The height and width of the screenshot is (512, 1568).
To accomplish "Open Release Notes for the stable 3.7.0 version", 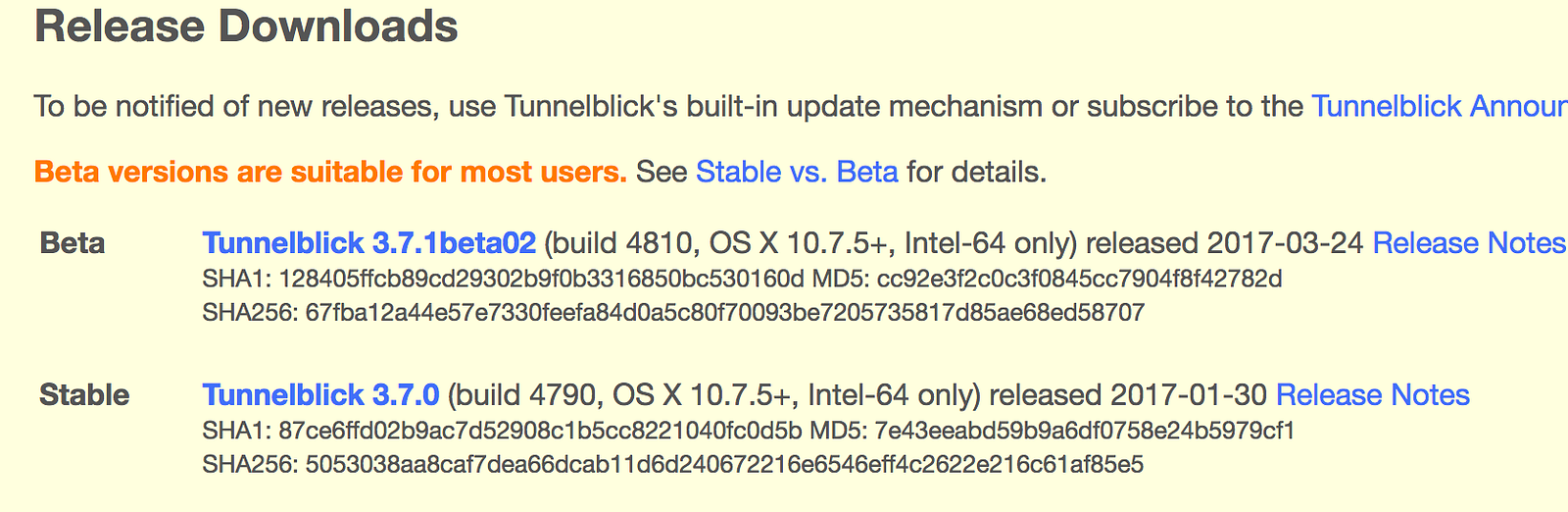I will (x=1372, y=395).
